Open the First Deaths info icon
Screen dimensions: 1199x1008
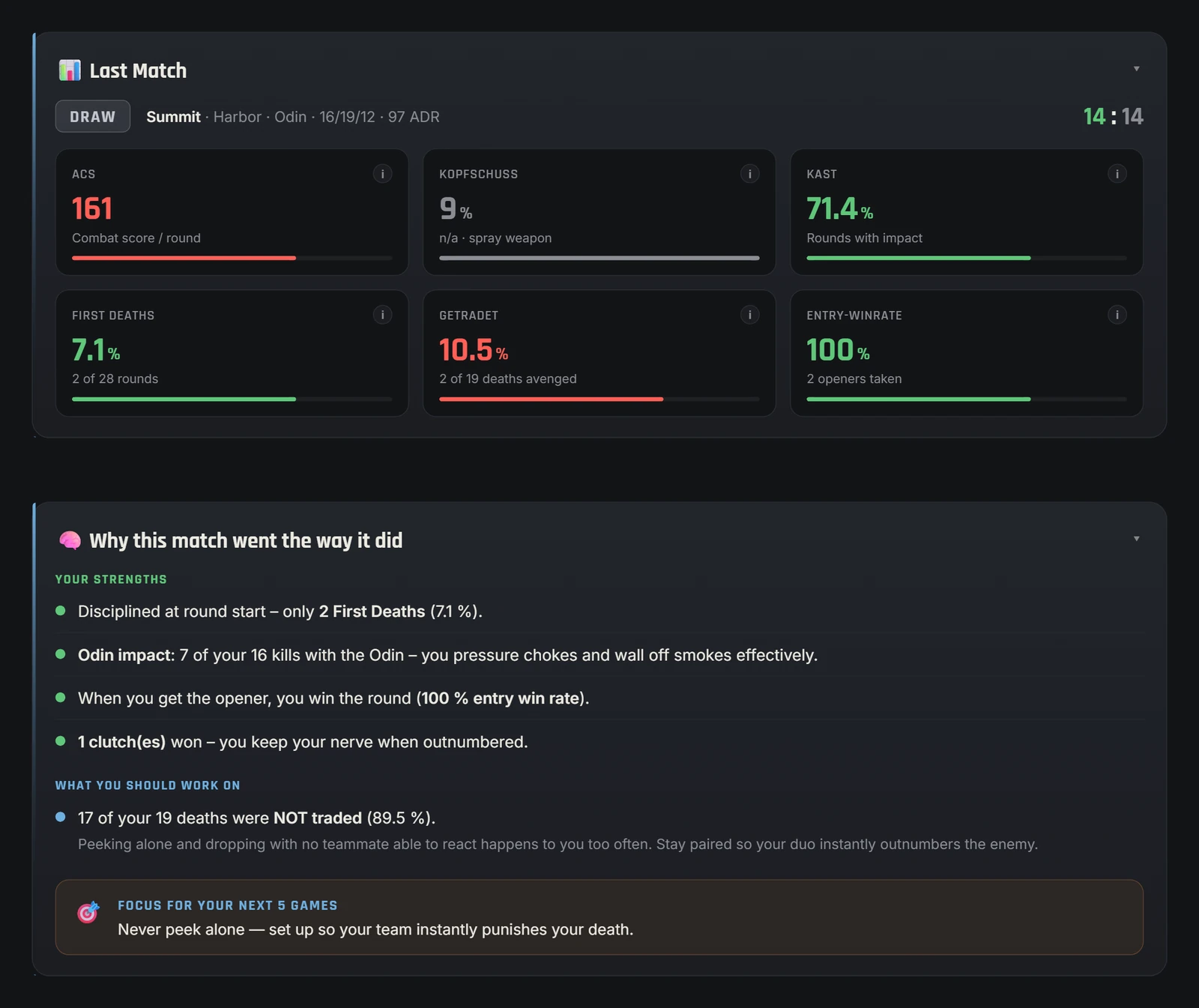point(382,315)
